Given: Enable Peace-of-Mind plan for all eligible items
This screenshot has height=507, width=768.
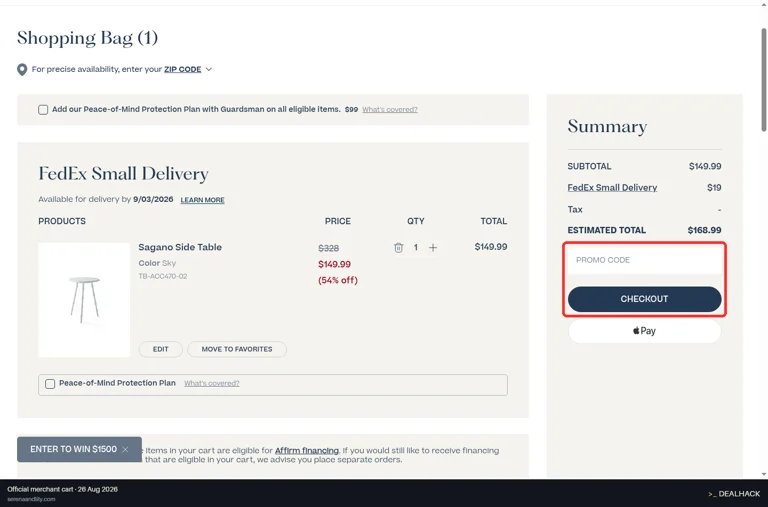Looking at the screenshot, I should (43, 110).
